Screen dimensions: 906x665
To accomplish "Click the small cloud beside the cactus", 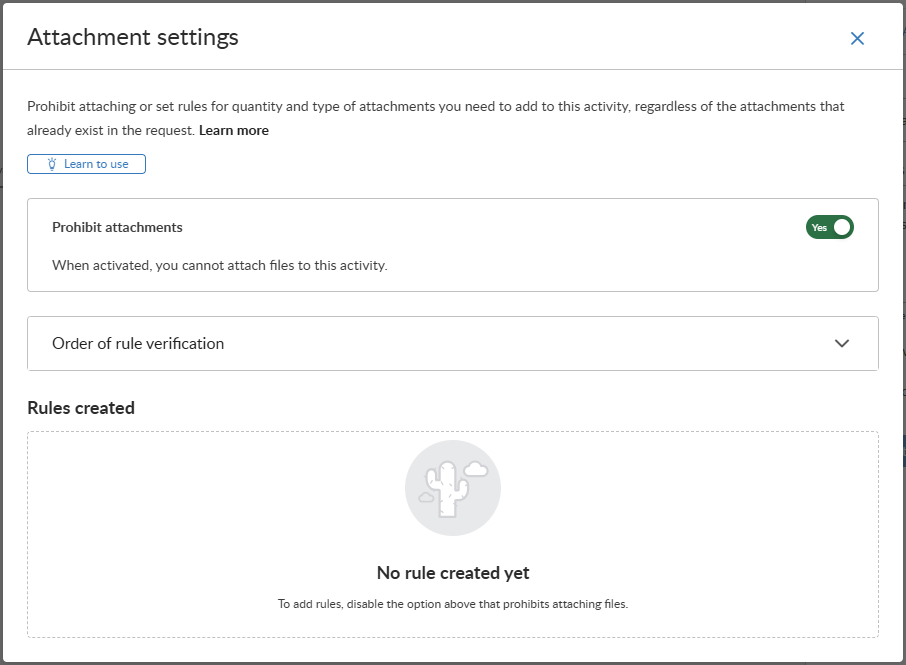I will pos(476,468).
